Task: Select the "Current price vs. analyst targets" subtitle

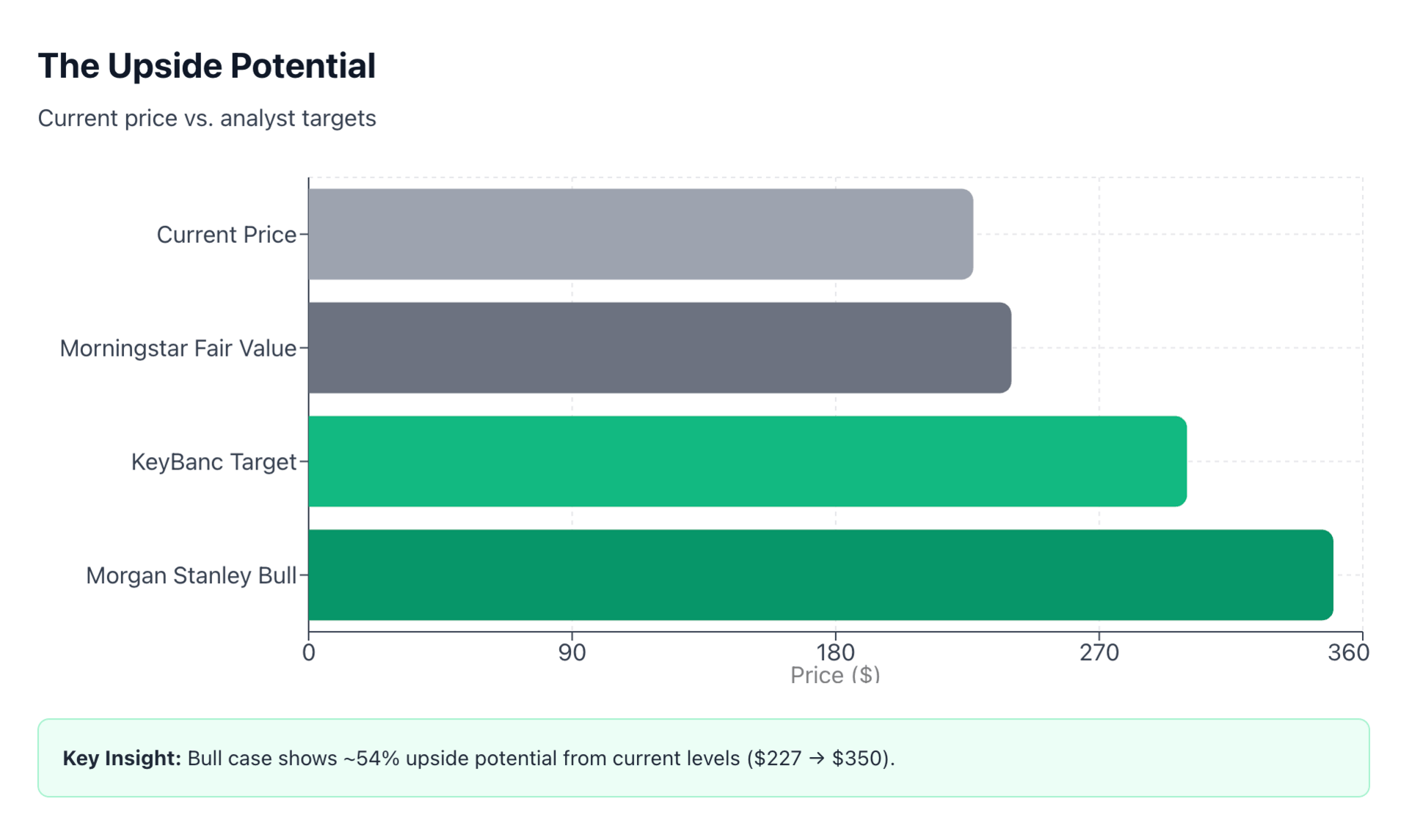Action: coord(206,118)
